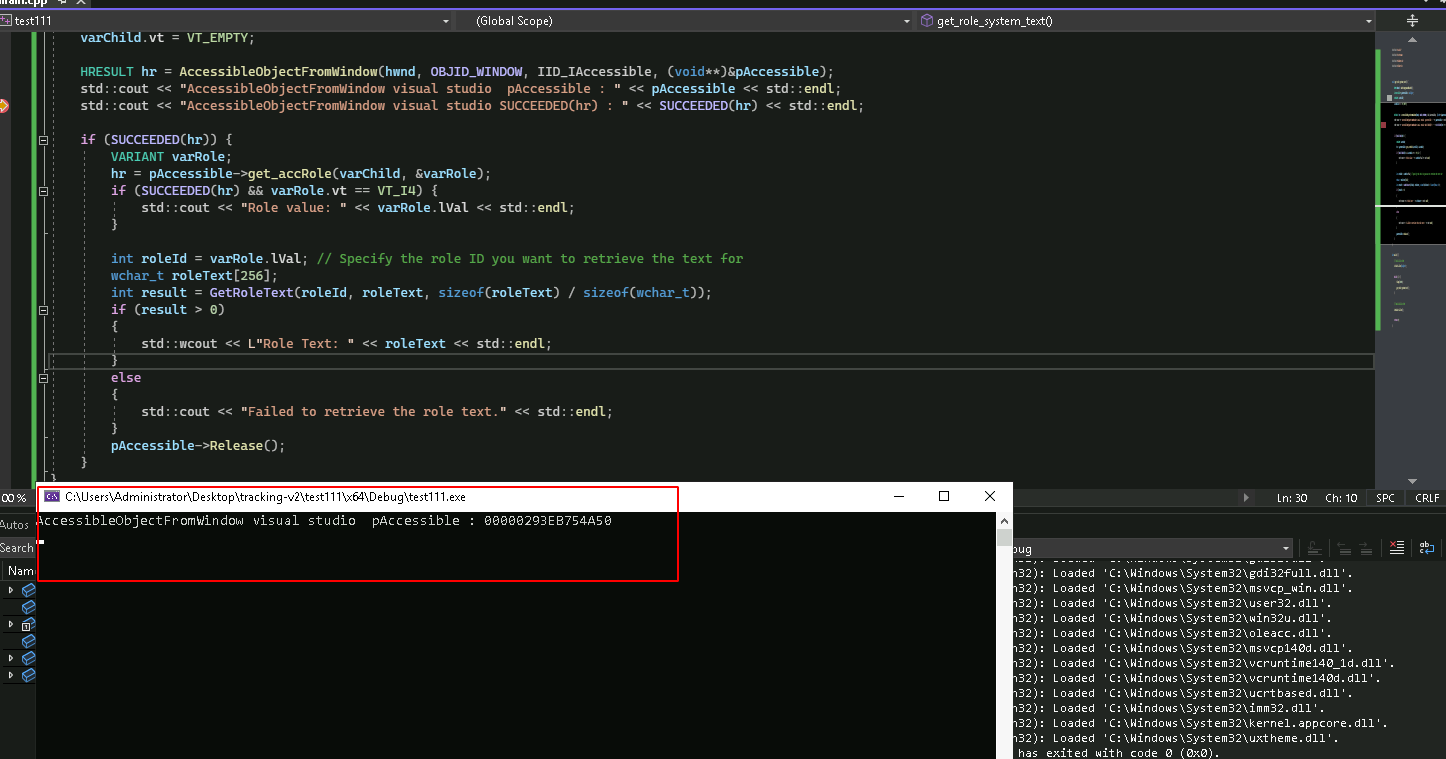The width and height of the screenshot is (1446, 759).
Task: Expand the third Autos variable row
Action: click(11, 624)
